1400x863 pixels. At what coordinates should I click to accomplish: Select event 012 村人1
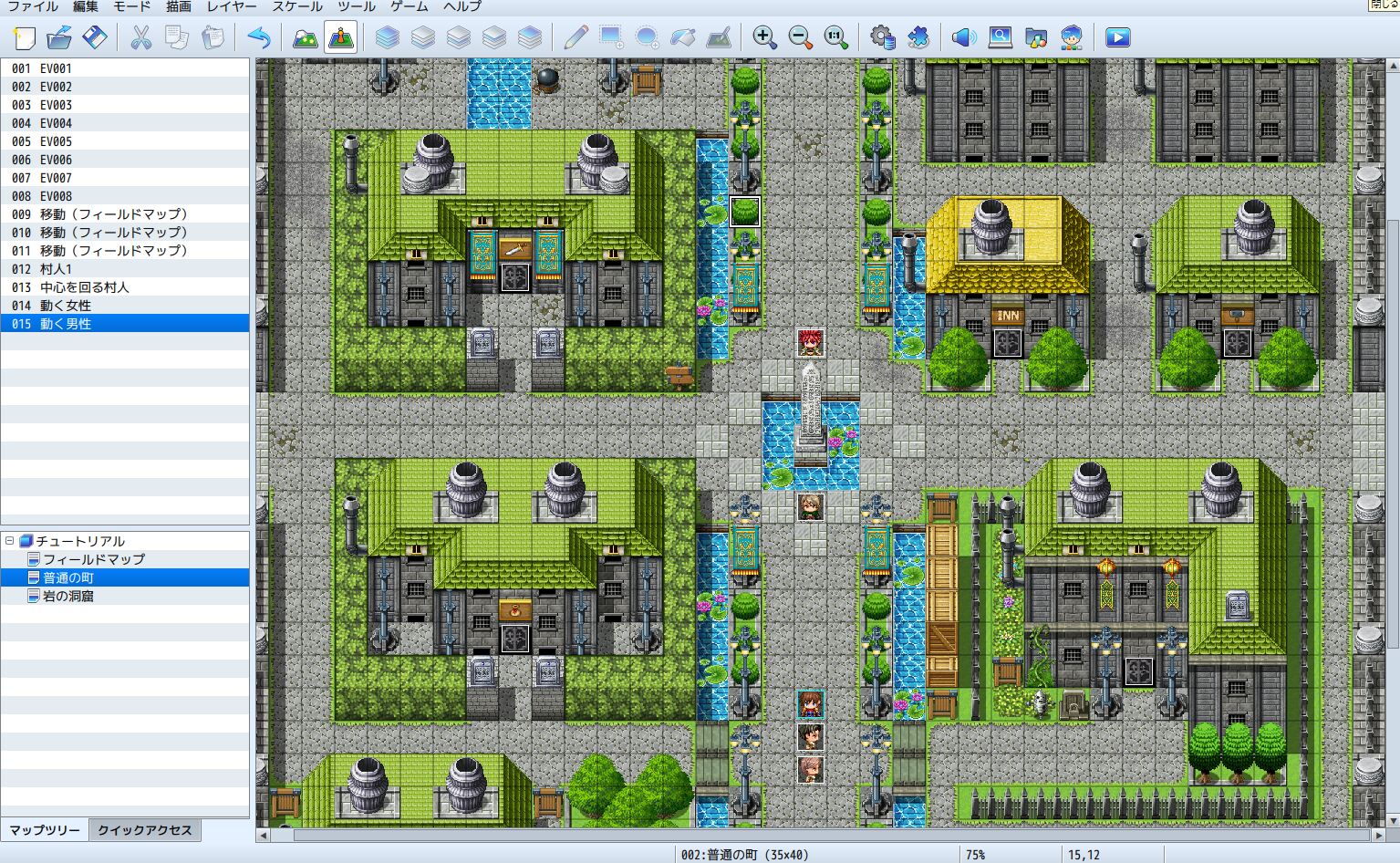(125, 269)
